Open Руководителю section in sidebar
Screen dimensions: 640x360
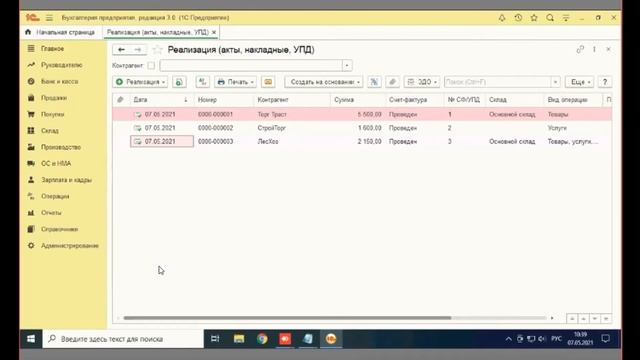61,65
